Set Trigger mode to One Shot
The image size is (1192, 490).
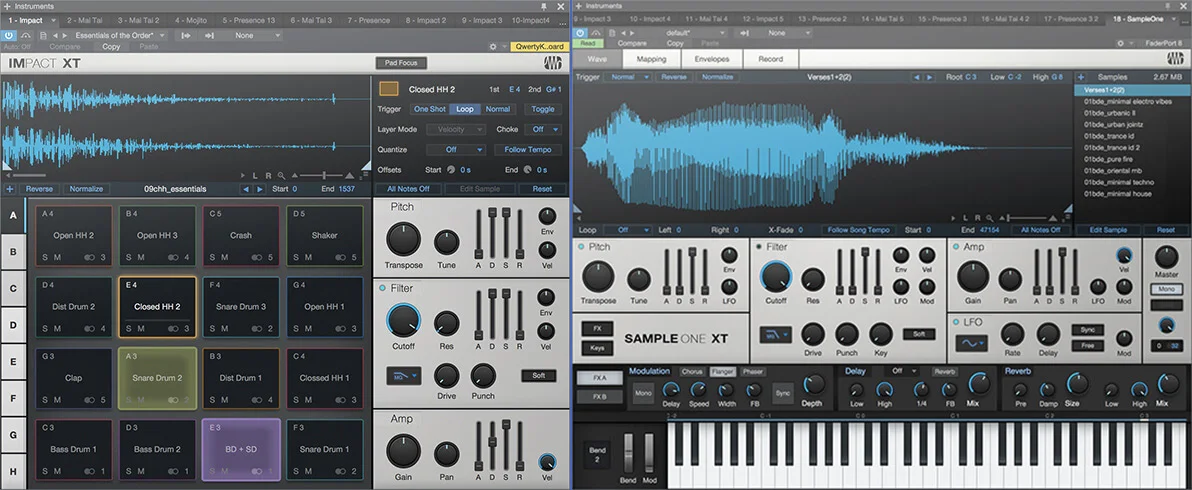point(430,109)
